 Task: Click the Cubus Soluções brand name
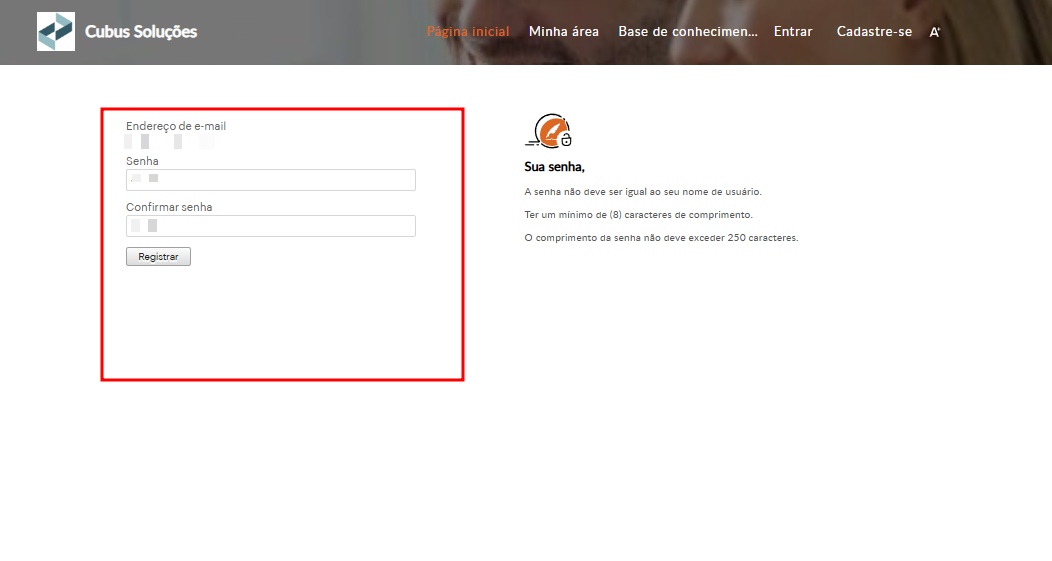click(141, 32)
